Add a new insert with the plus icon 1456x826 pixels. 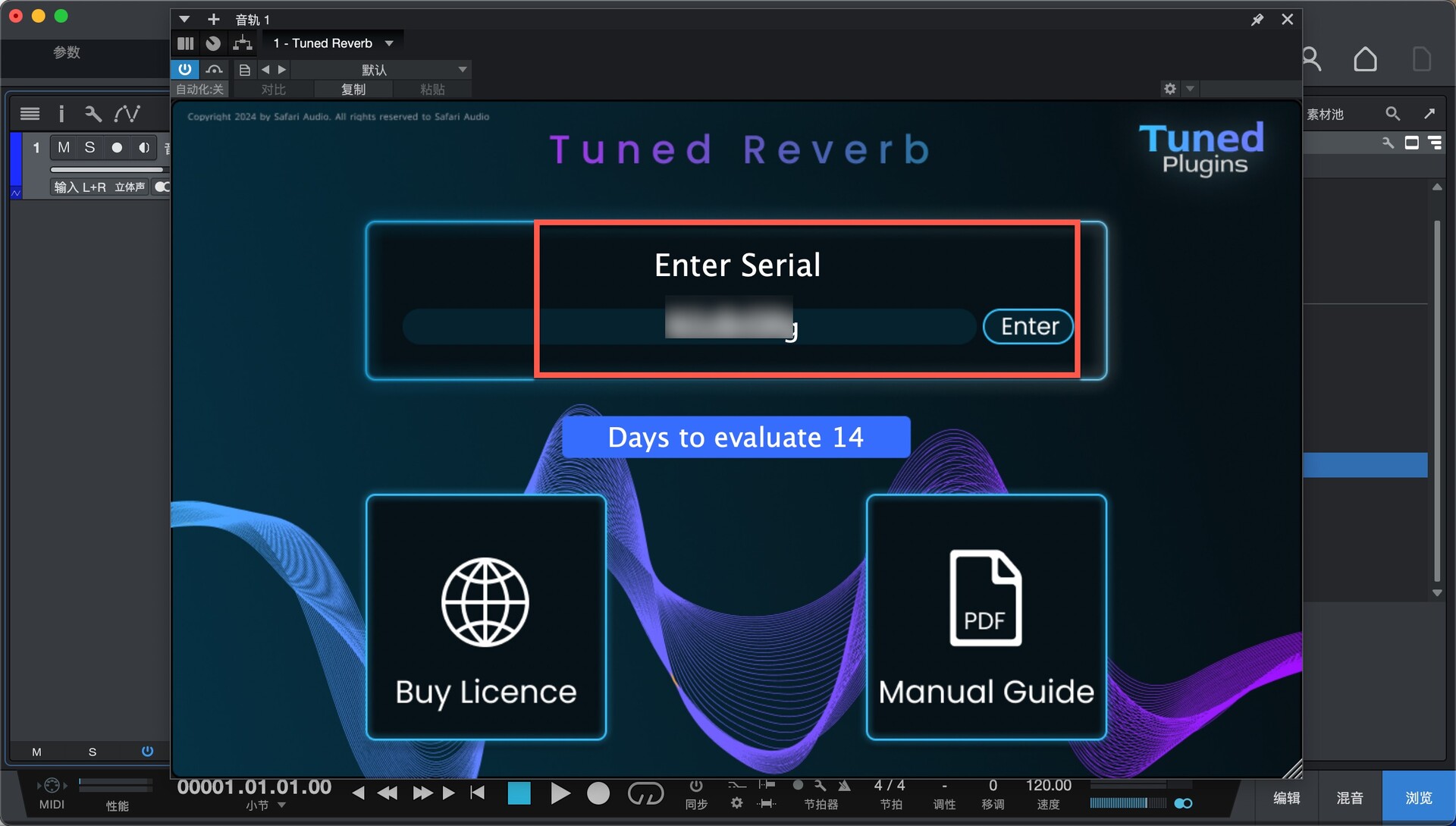214,19
